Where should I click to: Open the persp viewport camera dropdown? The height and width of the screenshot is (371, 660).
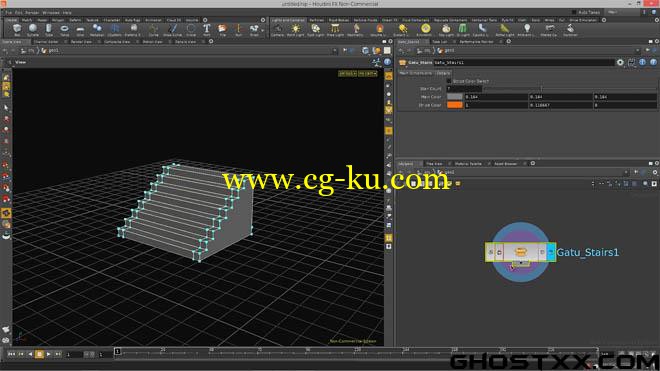(x=347, y=74)
